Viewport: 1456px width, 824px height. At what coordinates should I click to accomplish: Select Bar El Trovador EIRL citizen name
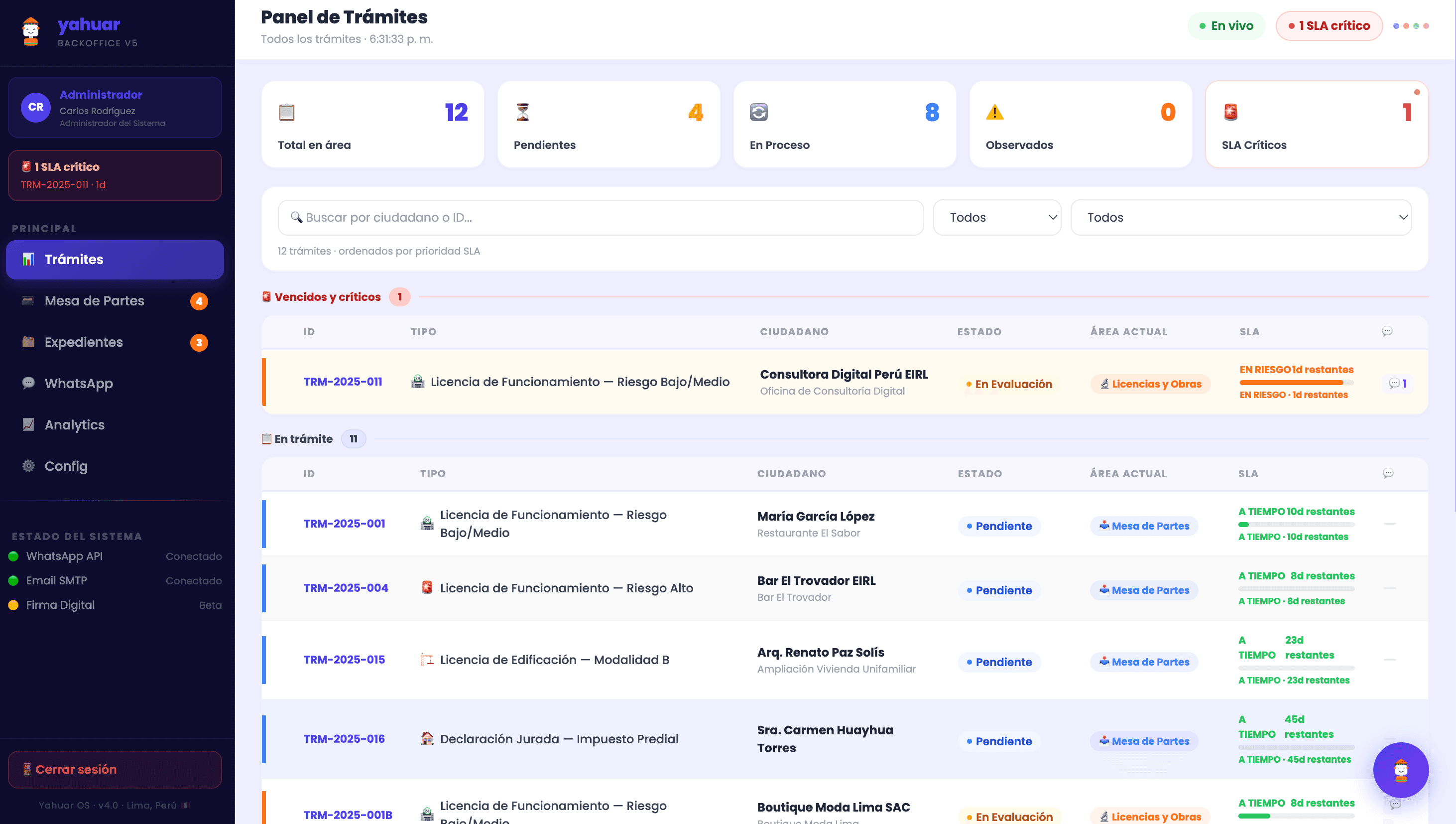(816, 580)
